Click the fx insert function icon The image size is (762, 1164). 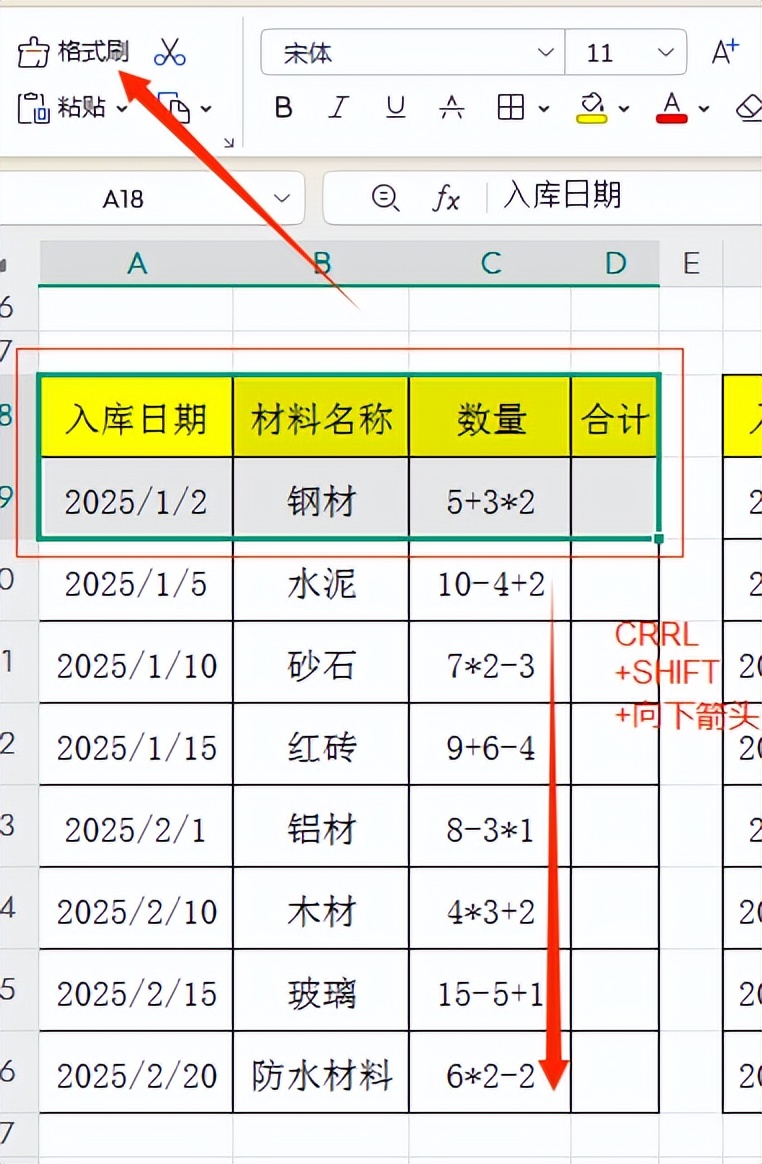tap(446, 198)
